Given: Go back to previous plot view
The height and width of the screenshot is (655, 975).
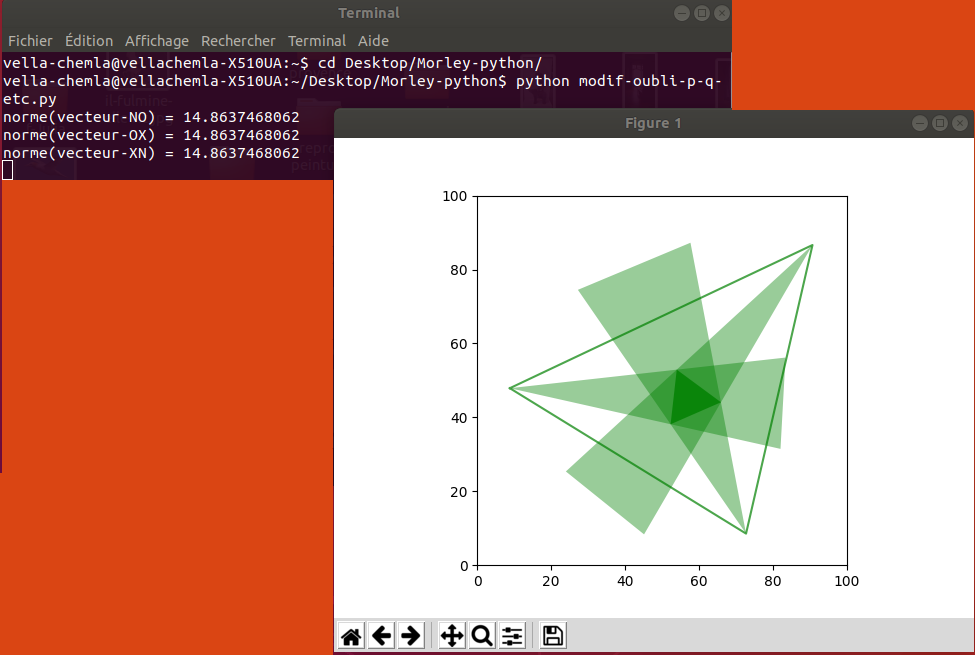Looking at the screenshot, I should [381, 636].
